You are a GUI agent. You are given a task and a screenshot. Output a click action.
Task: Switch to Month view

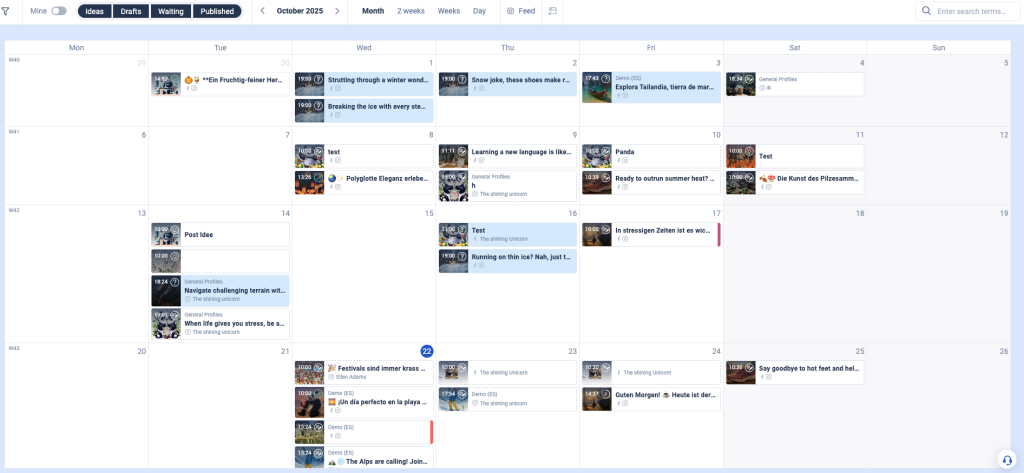pyautogui.click(x=373, y=11)
